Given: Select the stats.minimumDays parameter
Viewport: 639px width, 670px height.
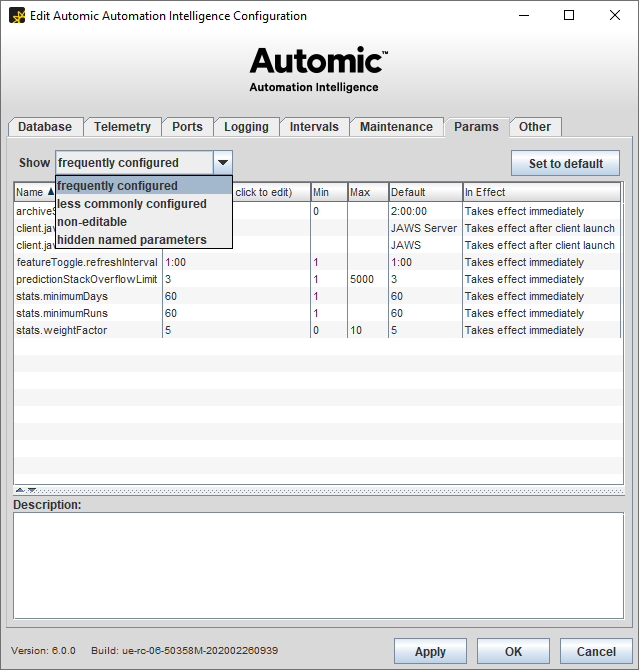Looking at the screenshot, I should [88, 296].
